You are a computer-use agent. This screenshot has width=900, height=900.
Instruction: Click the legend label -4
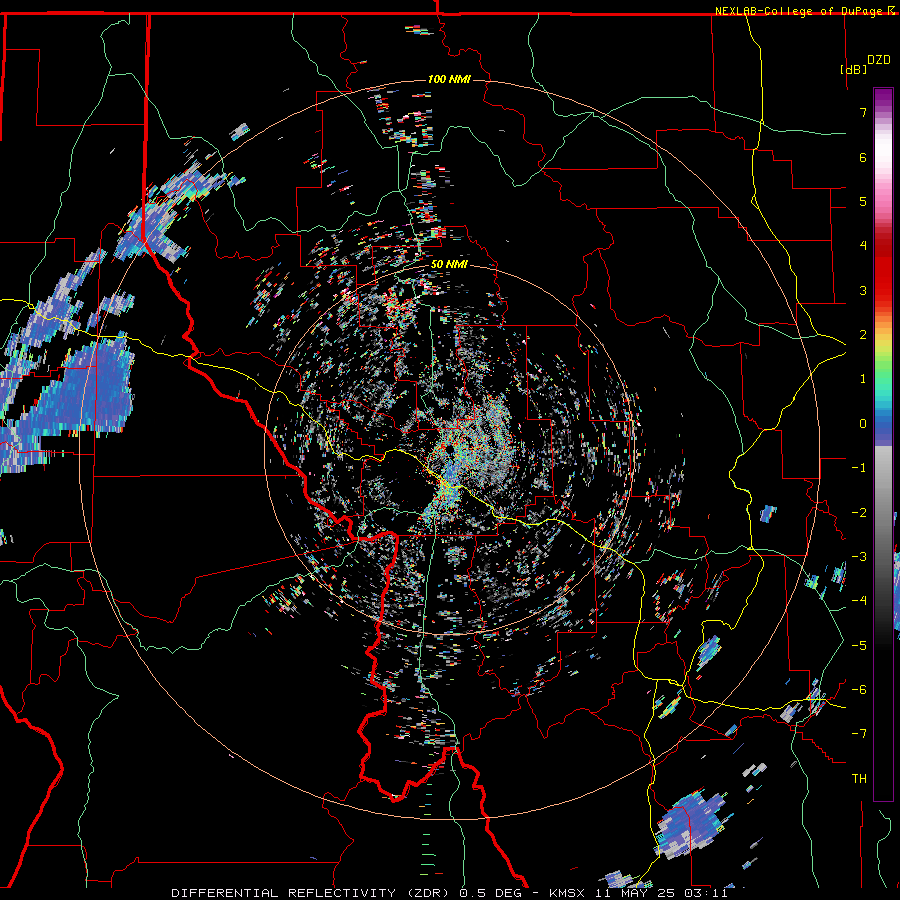(x=859, y=601)
